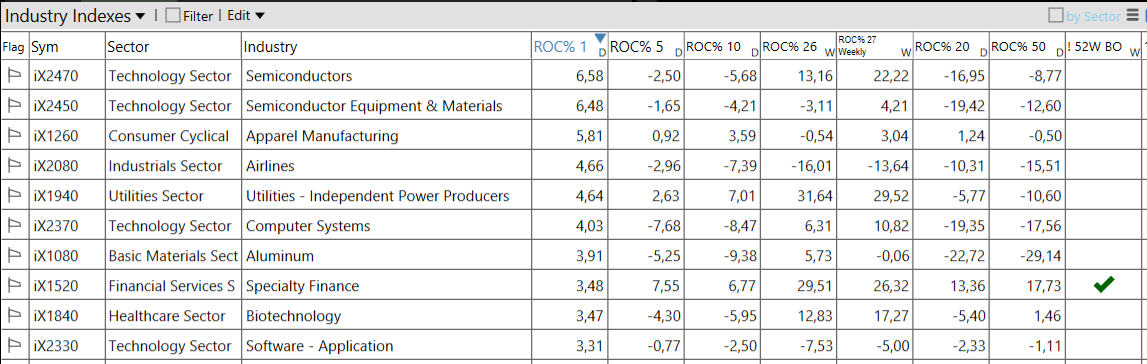Screen dimensions: 1147x364
Task: Open the iX2450 symbol
Action: pyautogui.click(x=56, y=106)
